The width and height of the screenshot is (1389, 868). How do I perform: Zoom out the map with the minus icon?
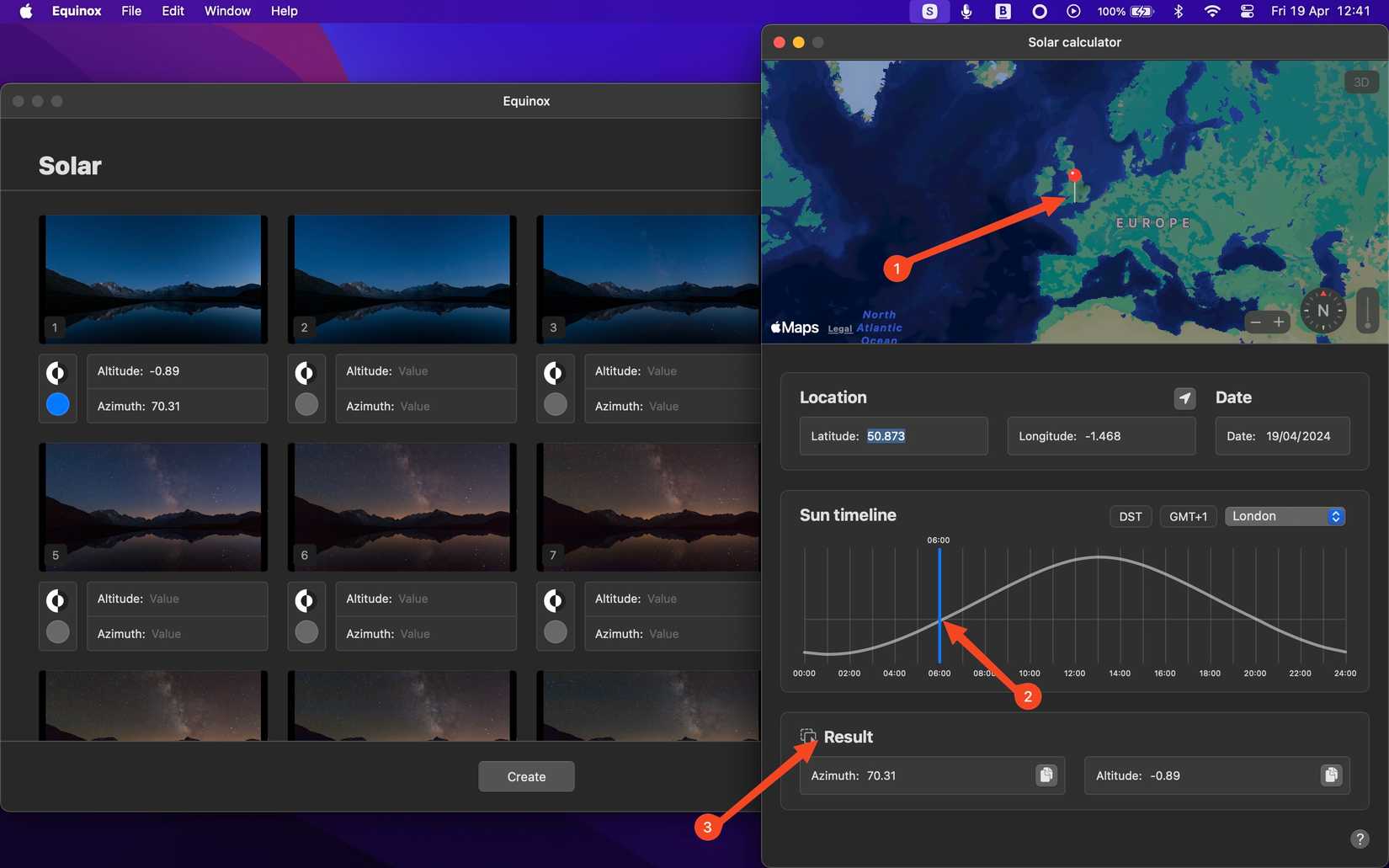click(1255, 322)
